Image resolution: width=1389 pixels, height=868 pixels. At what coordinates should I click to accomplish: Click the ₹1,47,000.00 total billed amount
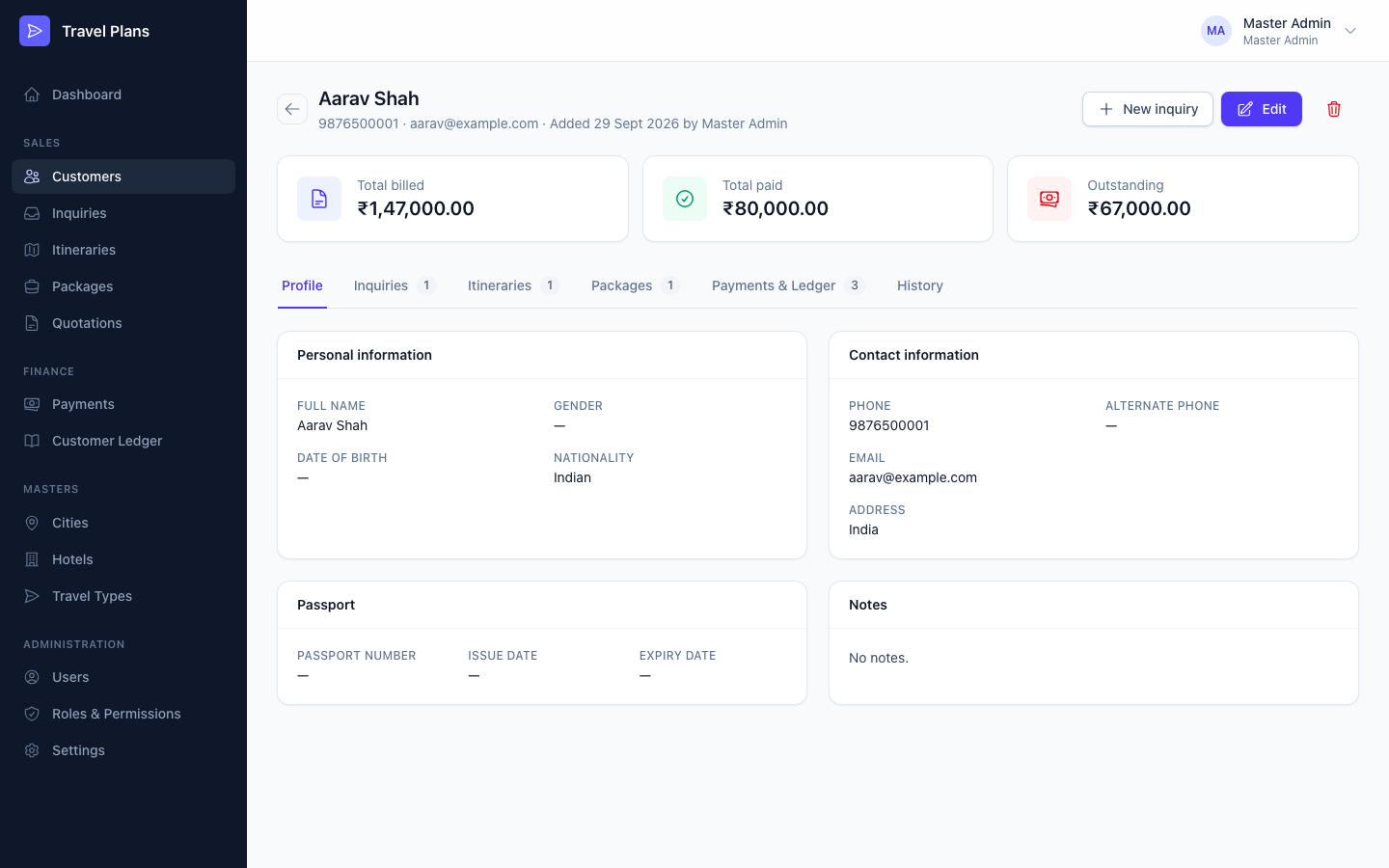[x=416, y=208]
